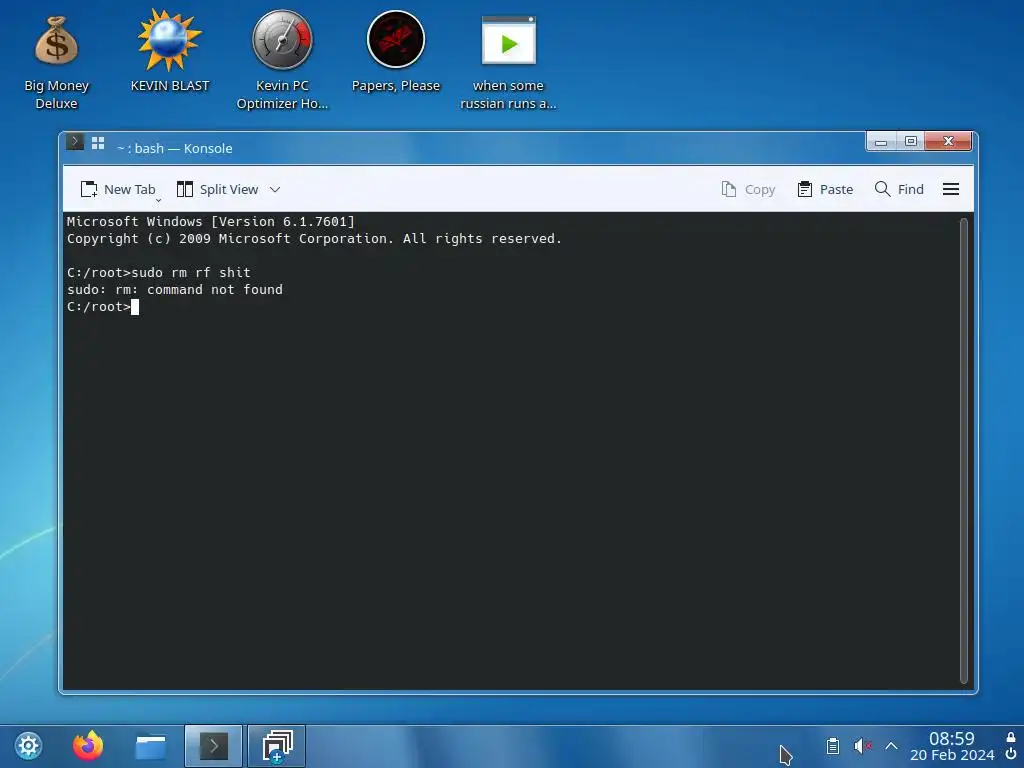This screenshot has height=768, width=1024.
Task: Click the "C:/root>sudo rm rf shit" line
Action: [x=159, y=272]
